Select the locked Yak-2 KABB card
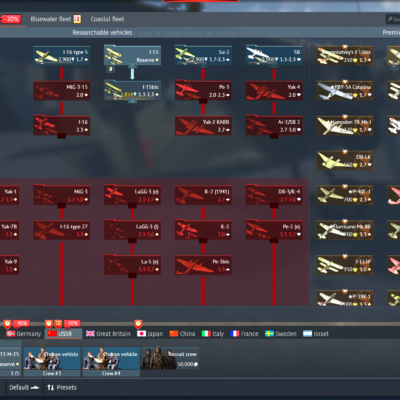This screenshot has height=400, width=400. [x=203, y=125]
